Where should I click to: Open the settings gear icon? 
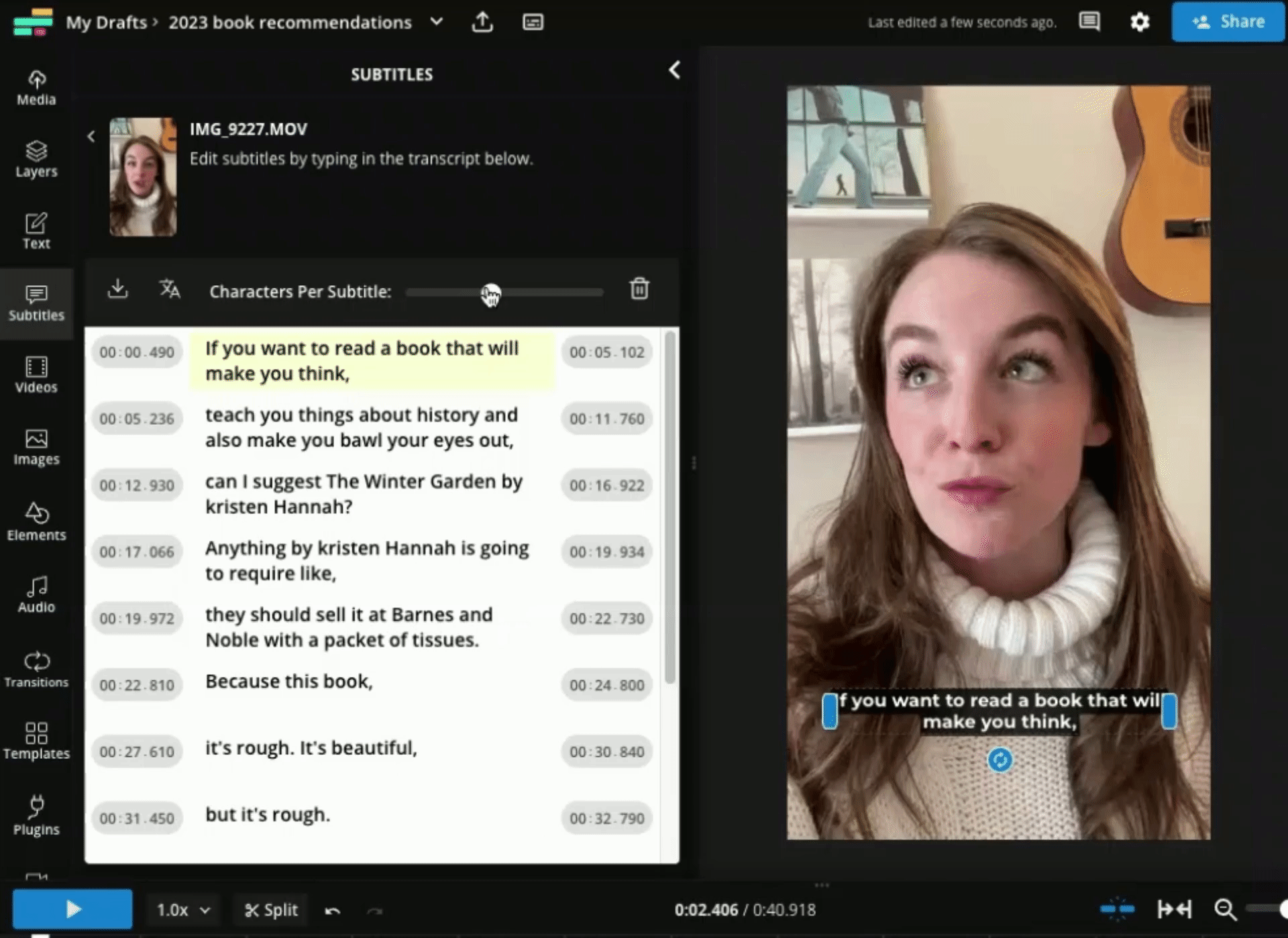coord(1140,22)
